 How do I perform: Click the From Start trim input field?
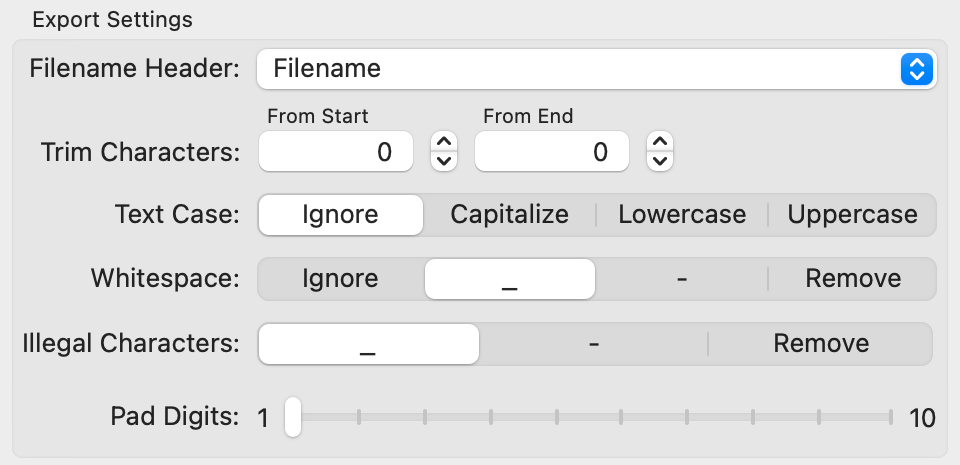[336, 152]
